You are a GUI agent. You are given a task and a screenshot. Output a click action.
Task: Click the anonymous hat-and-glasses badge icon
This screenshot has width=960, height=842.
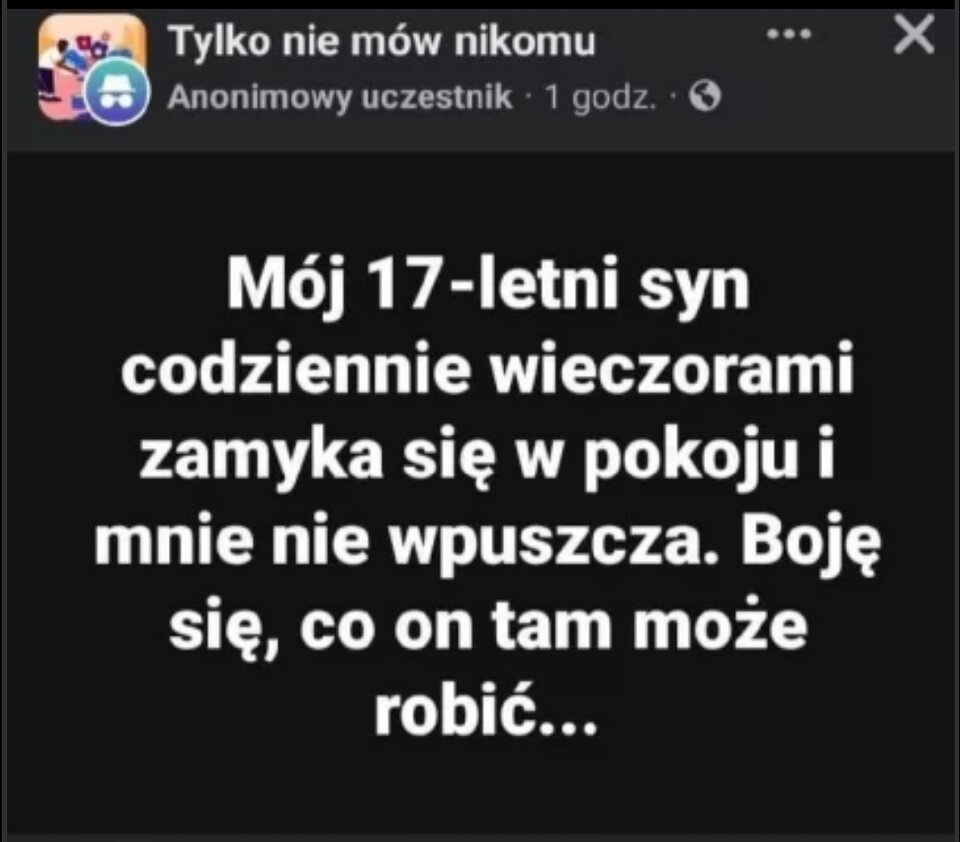(116, 92)
